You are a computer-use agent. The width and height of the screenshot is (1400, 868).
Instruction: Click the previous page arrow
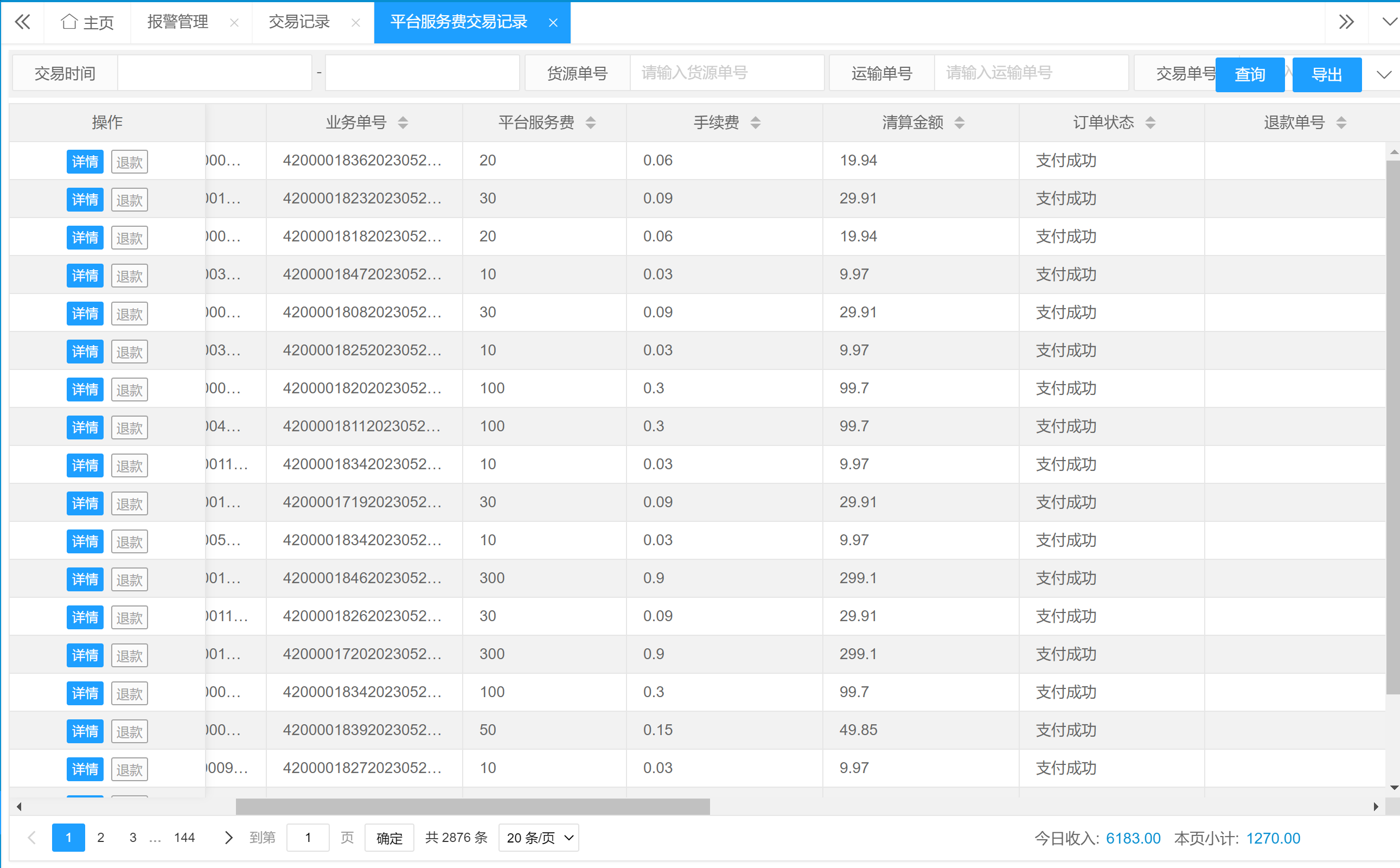[32, 838]
